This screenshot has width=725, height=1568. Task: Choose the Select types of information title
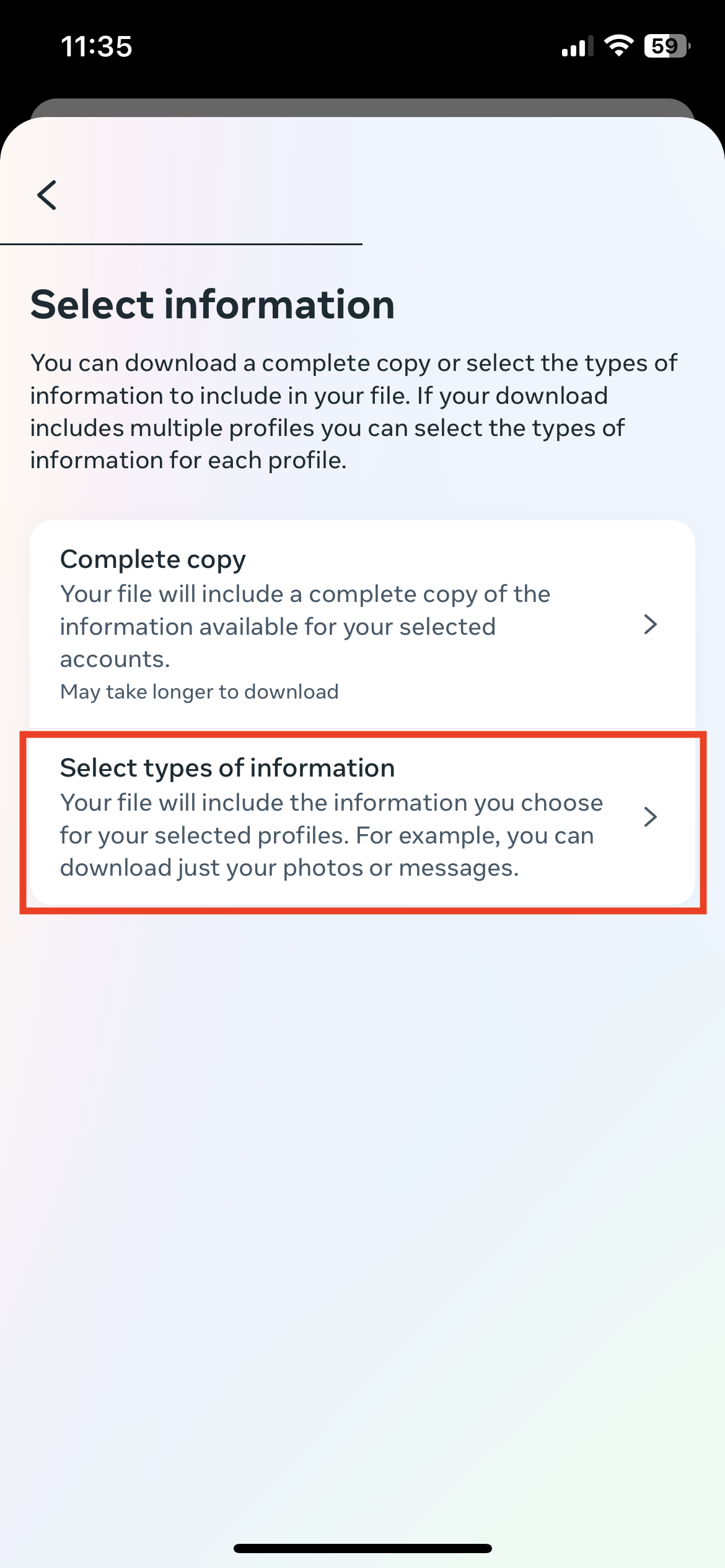tap(227, 769)
